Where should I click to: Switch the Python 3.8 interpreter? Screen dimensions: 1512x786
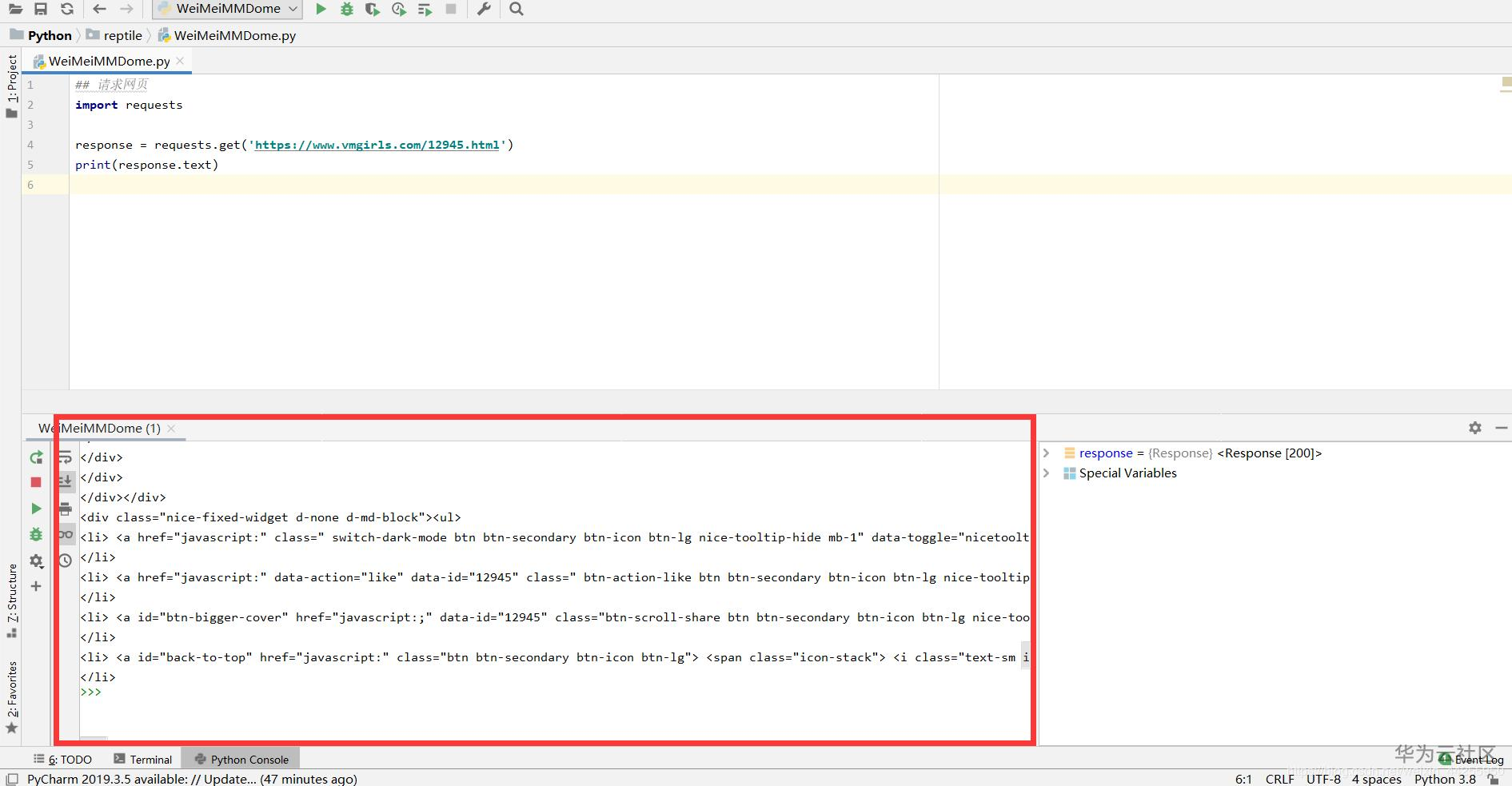click(x=1445, y=779)
